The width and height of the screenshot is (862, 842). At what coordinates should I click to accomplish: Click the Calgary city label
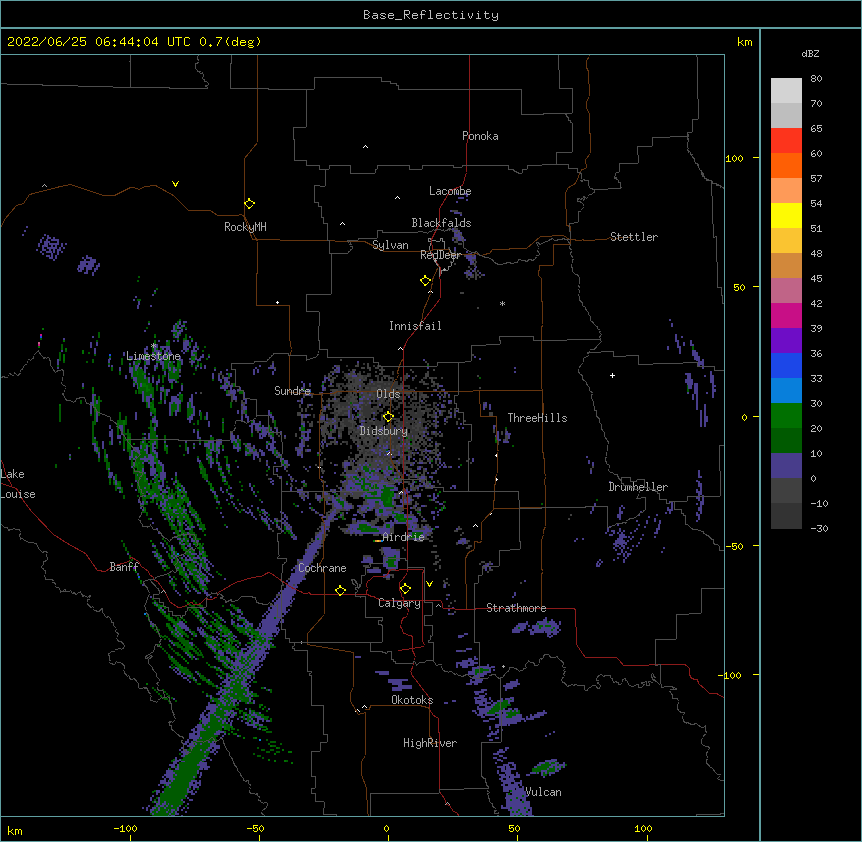point(399,603)
